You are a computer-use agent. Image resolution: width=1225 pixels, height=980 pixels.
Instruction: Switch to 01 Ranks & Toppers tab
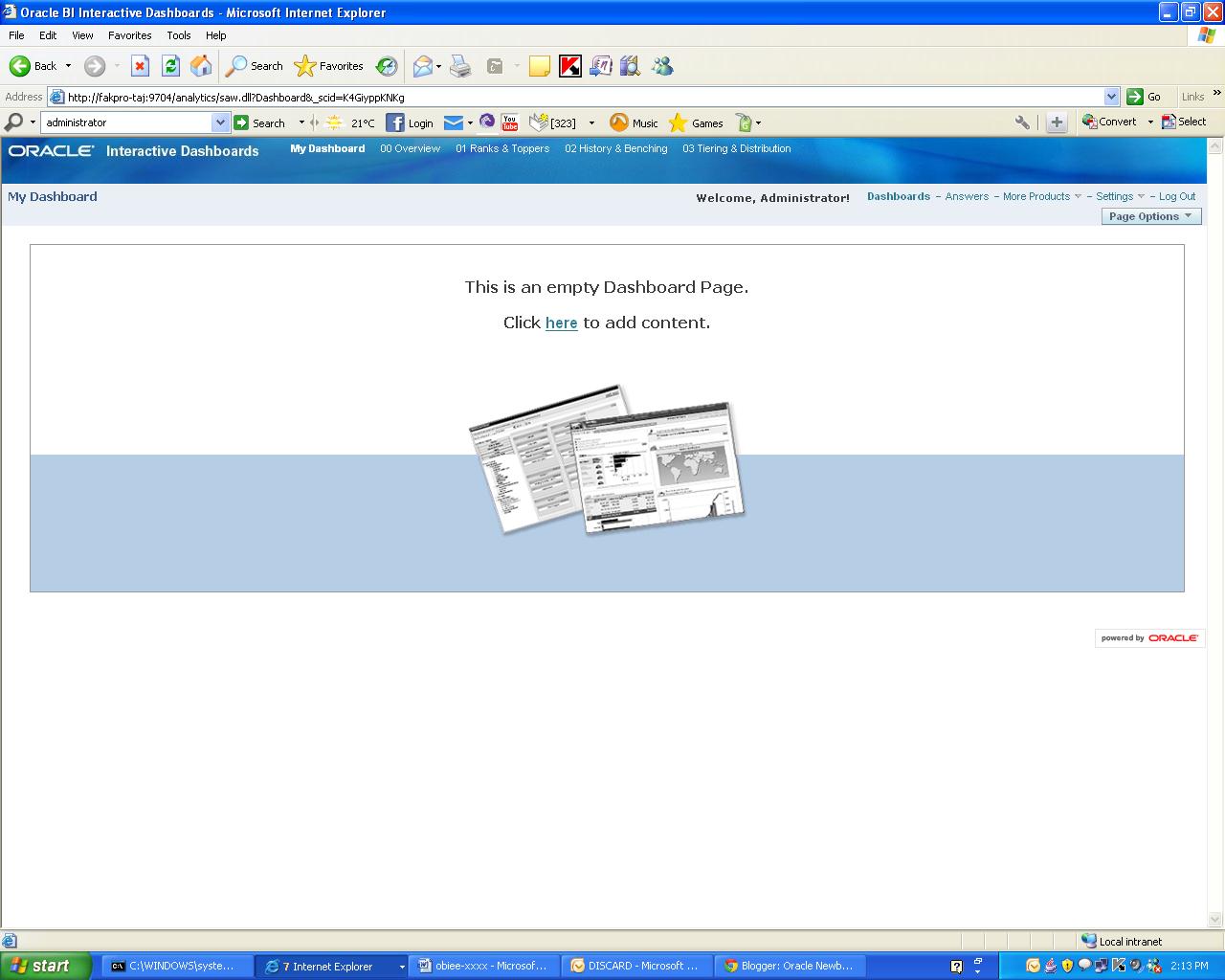[502, 148]
